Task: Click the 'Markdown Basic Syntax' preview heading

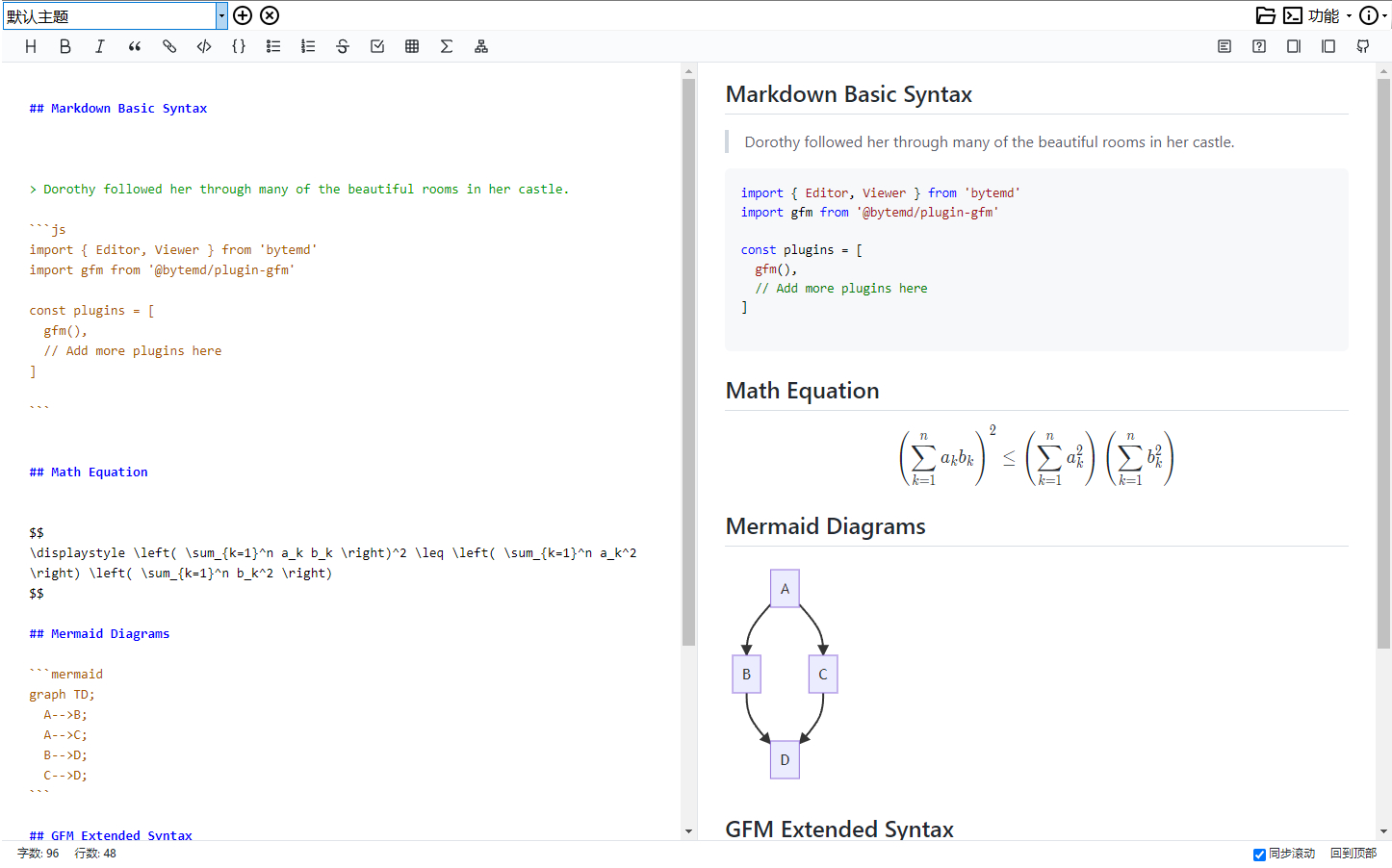Action: click(849, 94)
